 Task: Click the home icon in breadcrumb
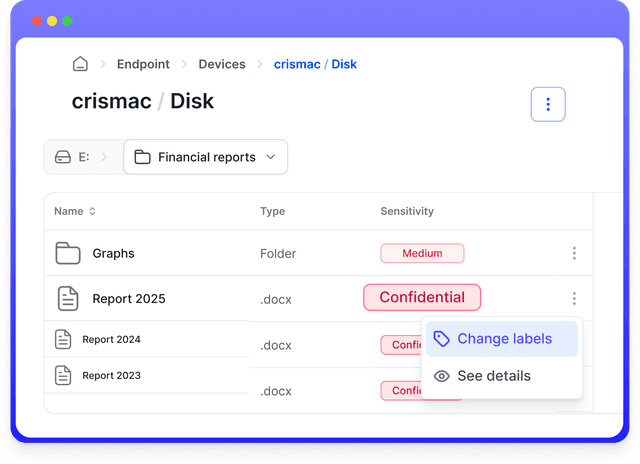point(80,64)
